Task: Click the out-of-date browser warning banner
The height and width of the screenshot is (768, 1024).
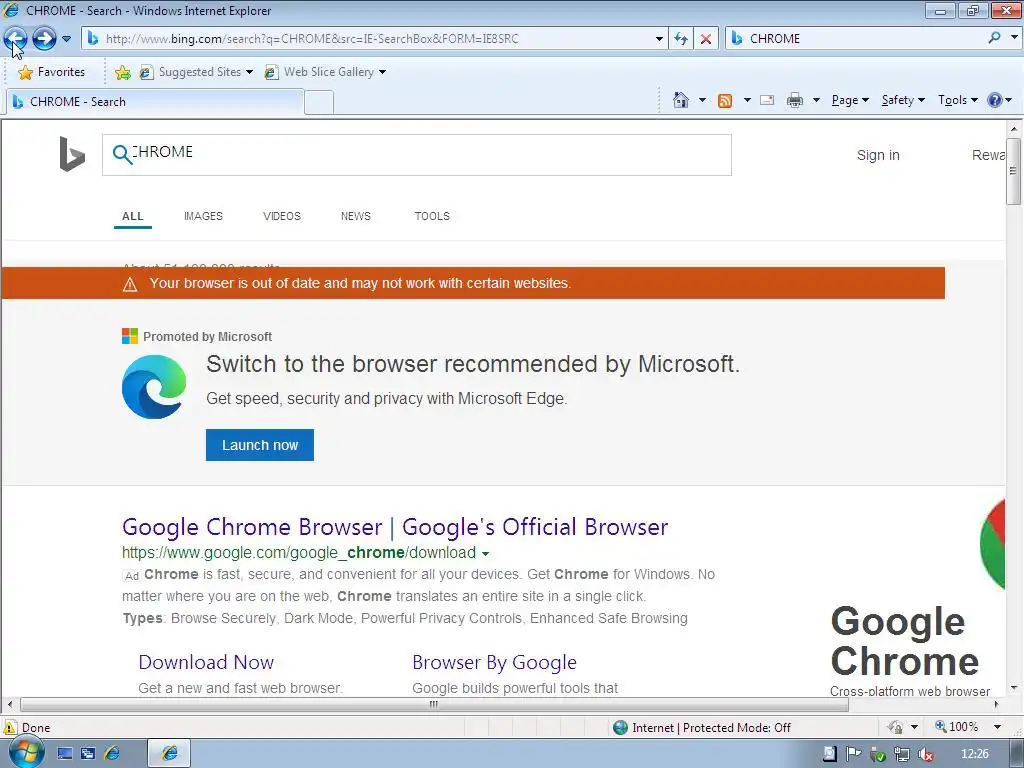Action: point(473,283)
